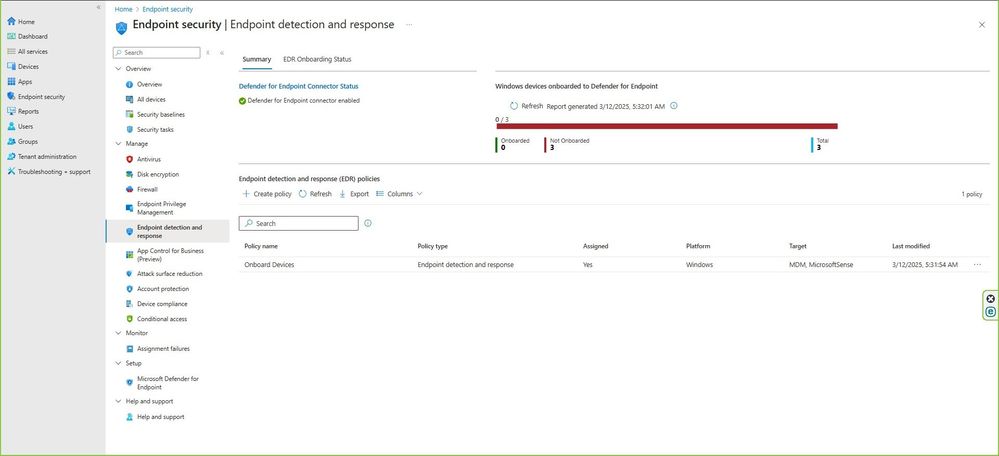Viewport: 999px width, 456px height.
Task: Open Security baselines
Action: tap(155, 115)
